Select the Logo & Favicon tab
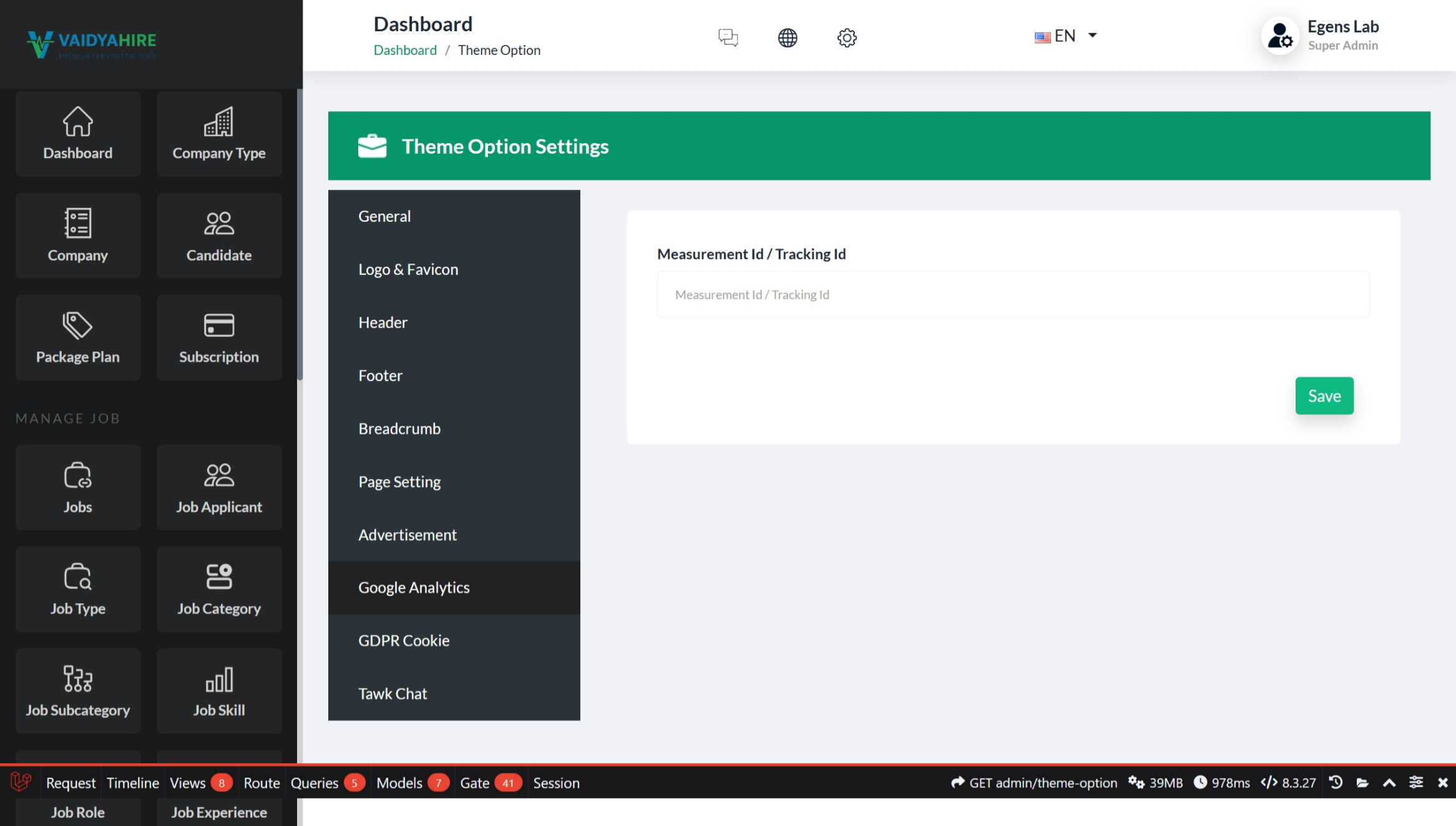Image resolution: width=1456 pixels, height=826 pixels. [408, 269]
